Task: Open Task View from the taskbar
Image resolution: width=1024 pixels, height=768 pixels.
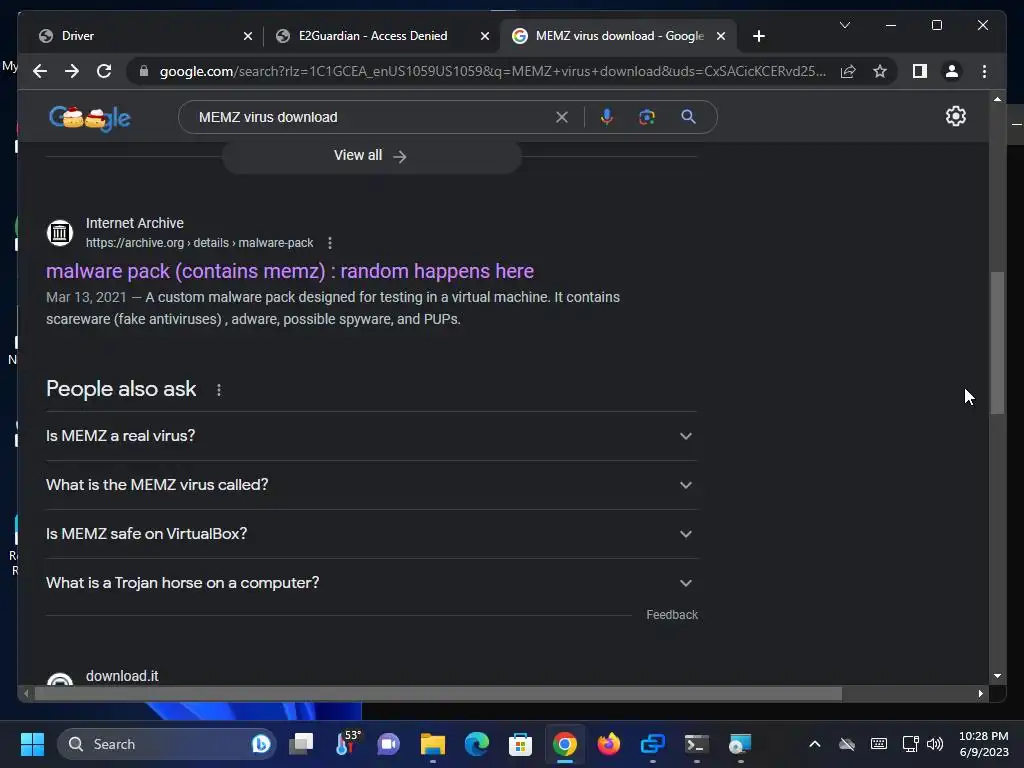Action: pos(302,744)
